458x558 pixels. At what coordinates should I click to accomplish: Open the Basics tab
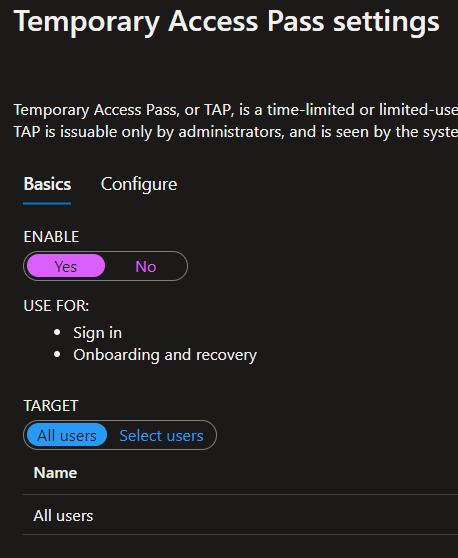coord(47,184)
